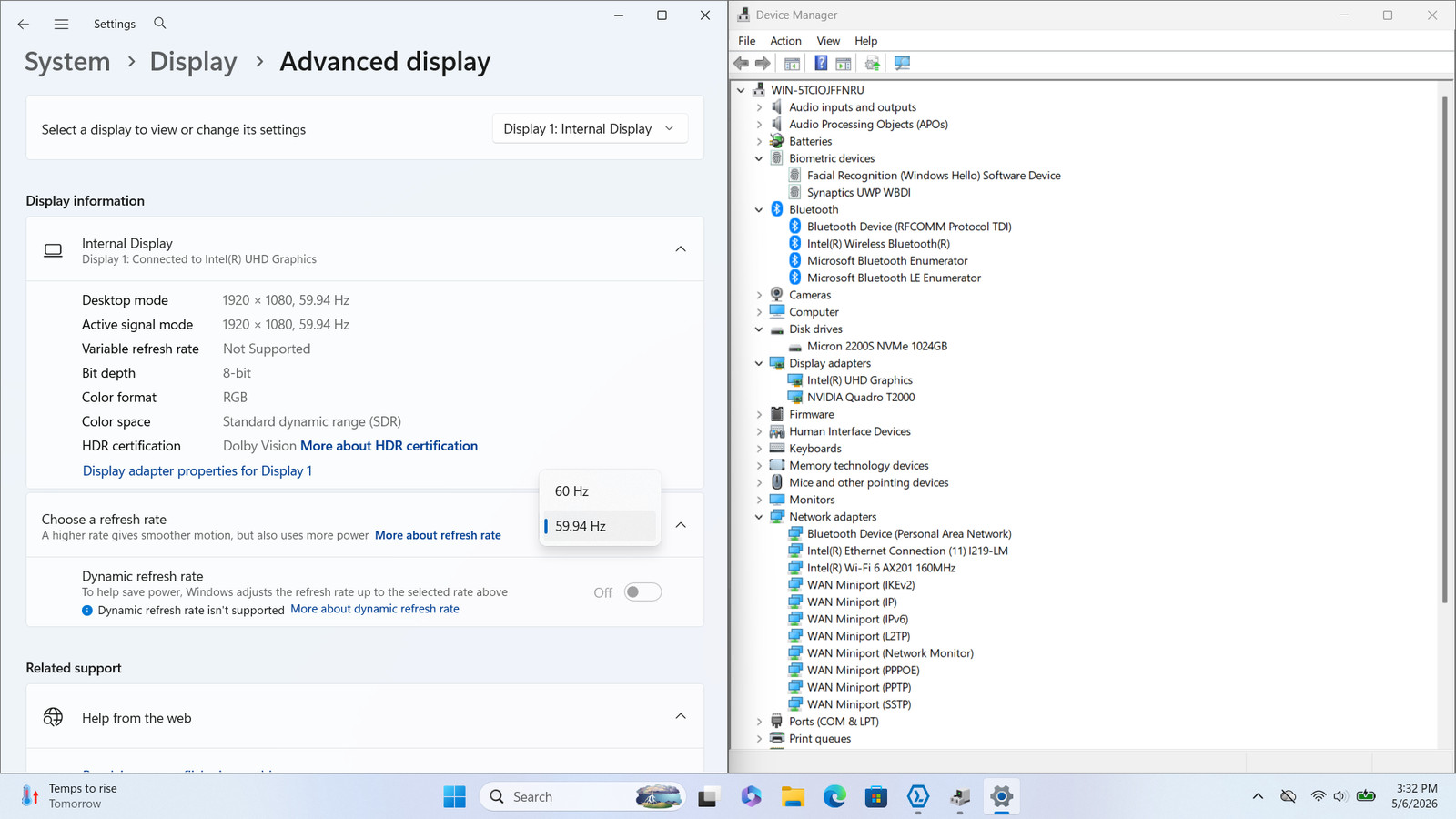Click More about HDR certification link
Viewport: 1456px width, 819px height.
coord(389,446)
